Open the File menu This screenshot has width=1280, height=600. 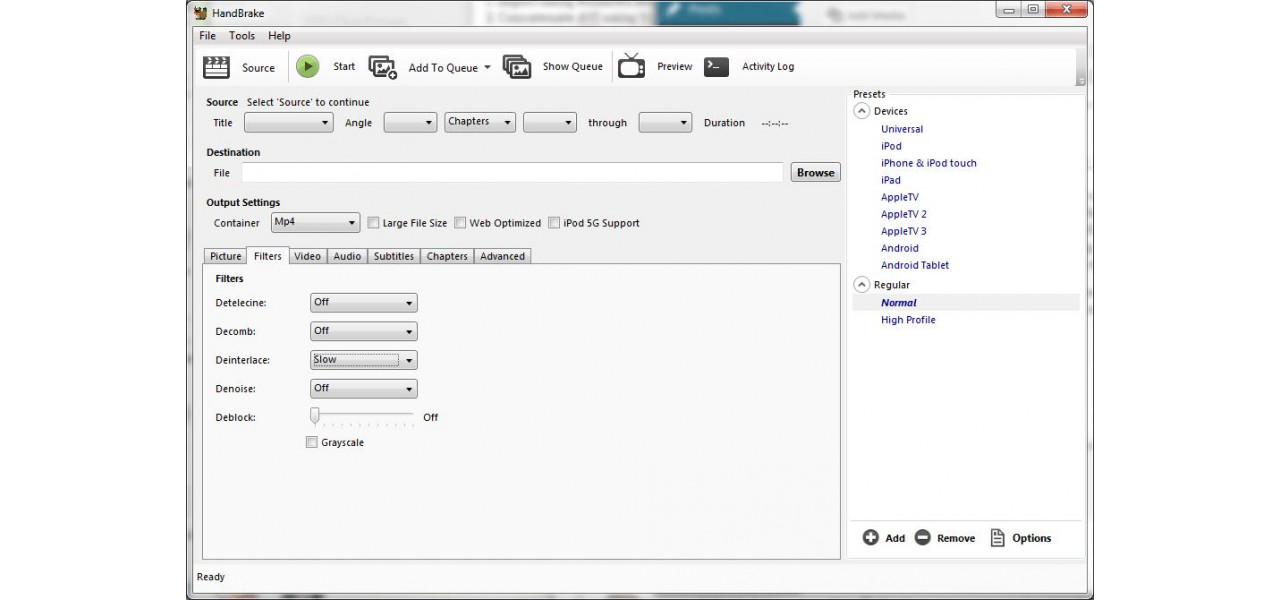pyautogui.click(x=207, y=36)
